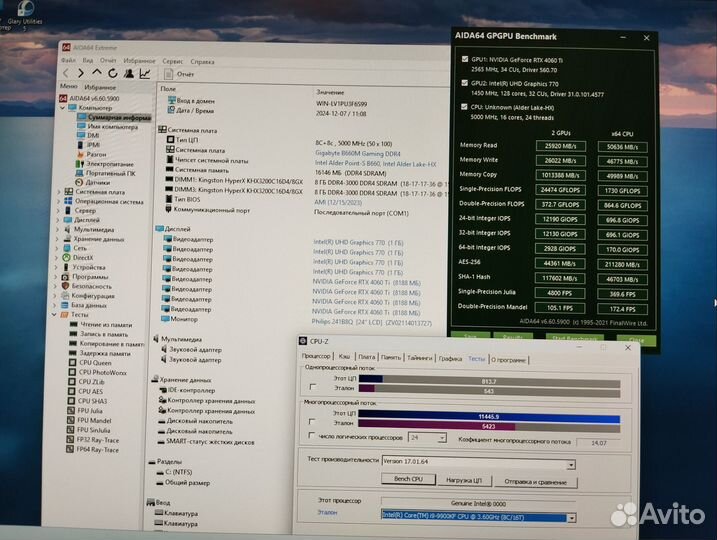Open the Вид menu in AIDA64
This screenshot has height=540, width=717.
click(88, 60)
